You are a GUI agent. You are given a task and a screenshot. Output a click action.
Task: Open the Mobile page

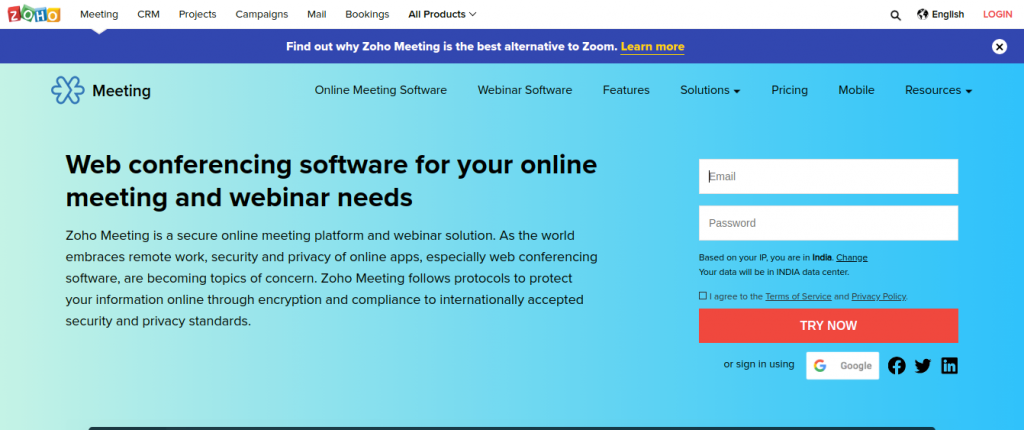tap(856, 90)
